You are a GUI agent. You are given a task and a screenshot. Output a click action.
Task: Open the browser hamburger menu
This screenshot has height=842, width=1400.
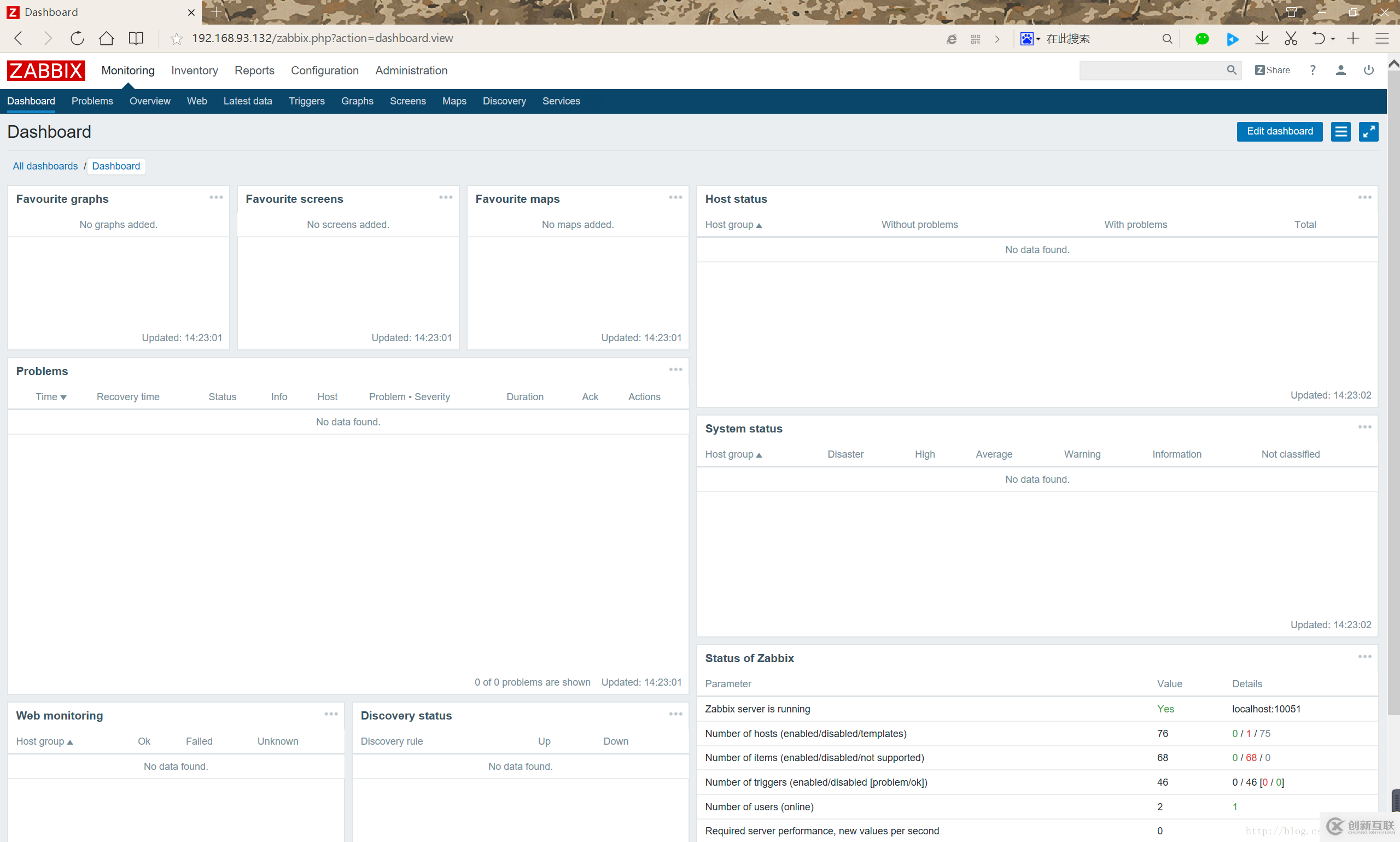click(1382, 38)
